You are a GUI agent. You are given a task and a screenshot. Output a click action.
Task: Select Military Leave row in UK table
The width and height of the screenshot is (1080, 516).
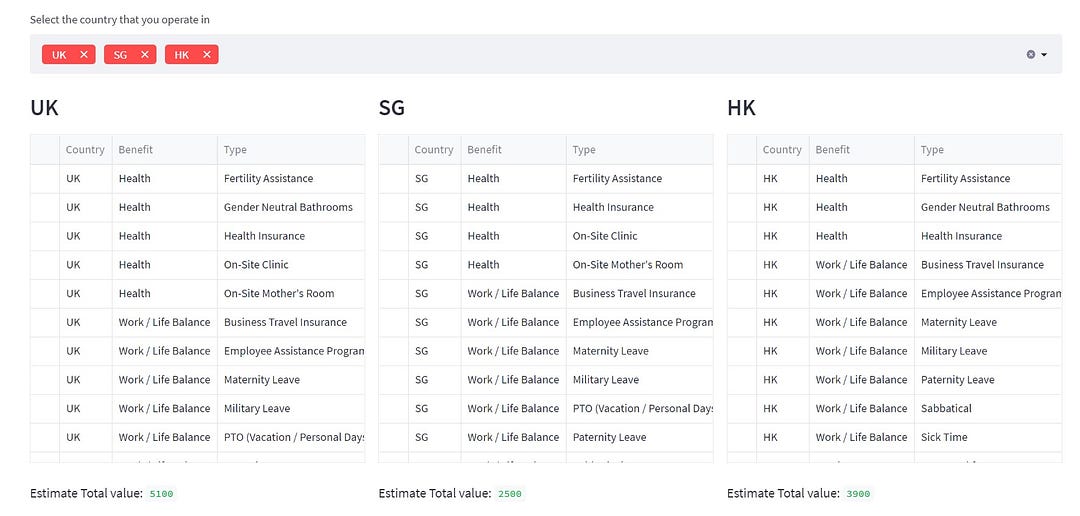tap(198, 409)
